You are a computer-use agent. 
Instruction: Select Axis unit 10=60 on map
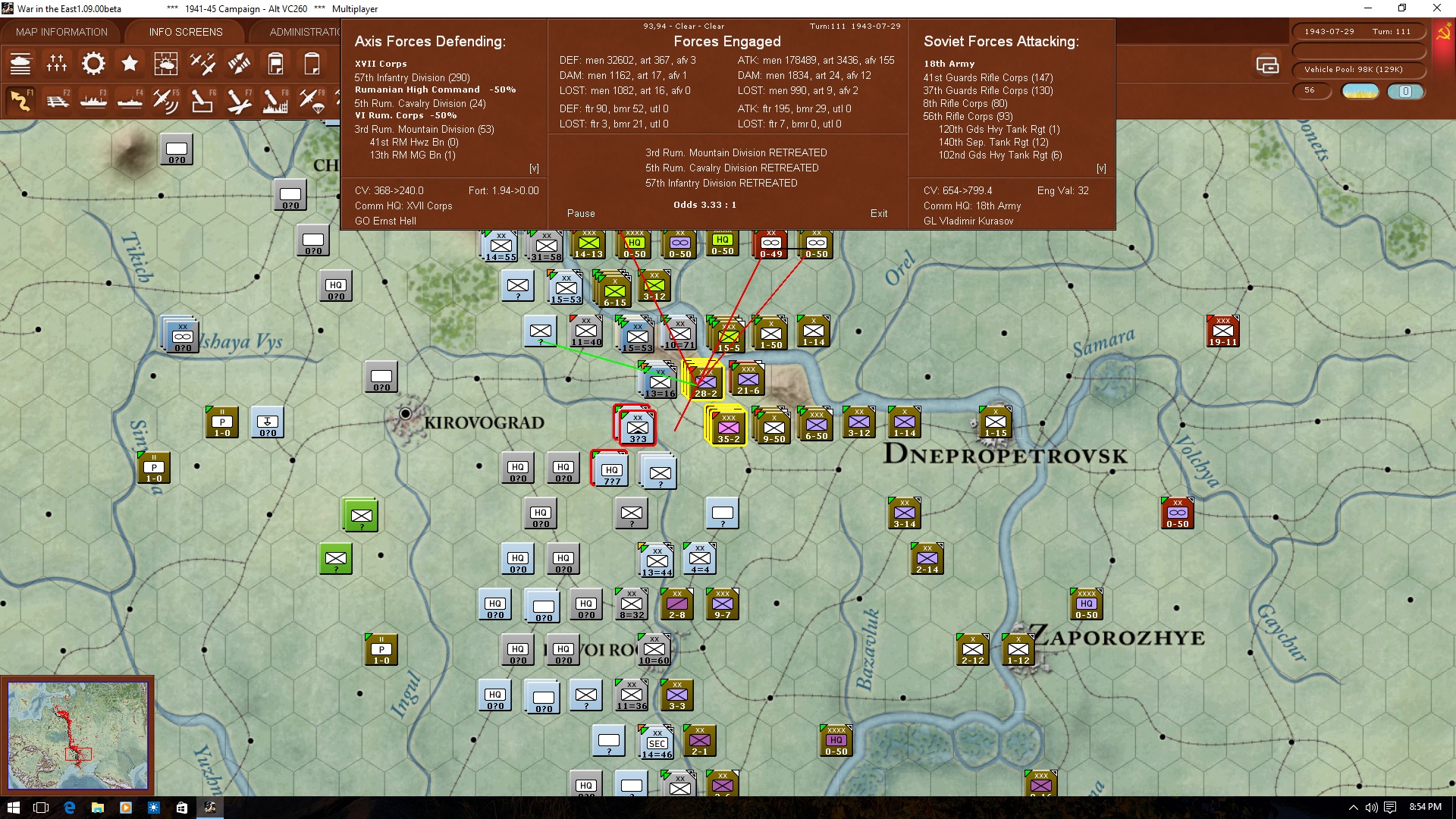tap(654, 649)
